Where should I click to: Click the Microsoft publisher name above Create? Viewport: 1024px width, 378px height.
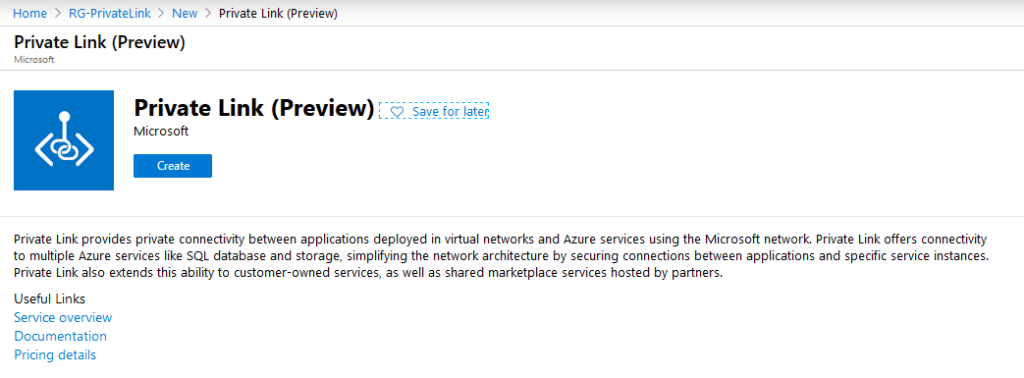tap(161, 131)
